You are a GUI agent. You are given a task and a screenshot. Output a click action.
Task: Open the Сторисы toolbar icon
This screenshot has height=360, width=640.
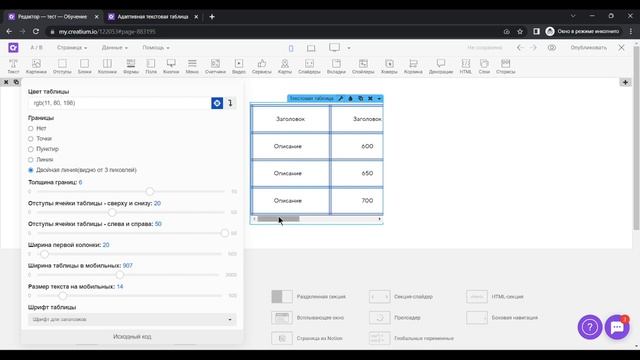(505, 66)
